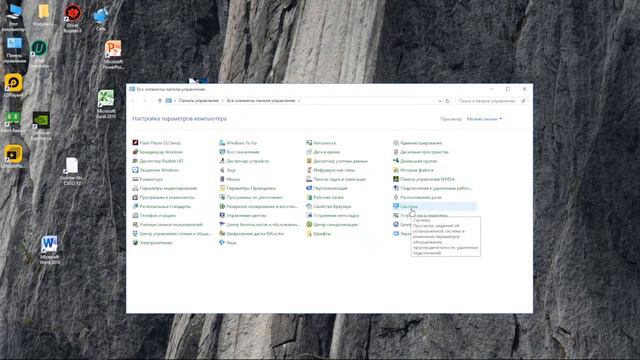The height and width of the screenshot is (360, 640).
Task: Open Fonts (Шрифты) item
Action: (319, 233)
